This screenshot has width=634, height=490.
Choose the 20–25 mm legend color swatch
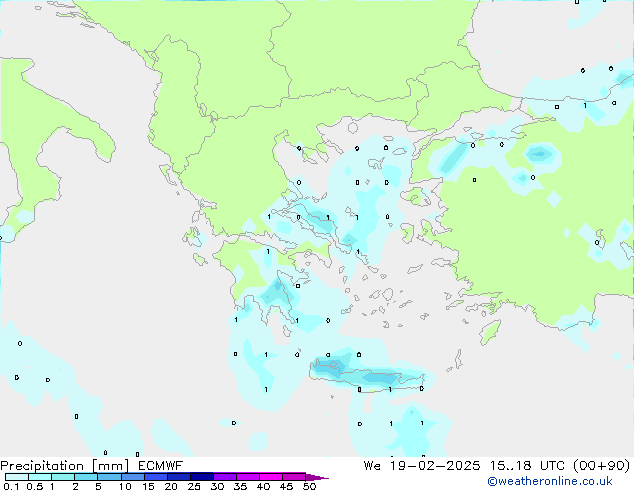pyautogui.click(x=179, y=477)
